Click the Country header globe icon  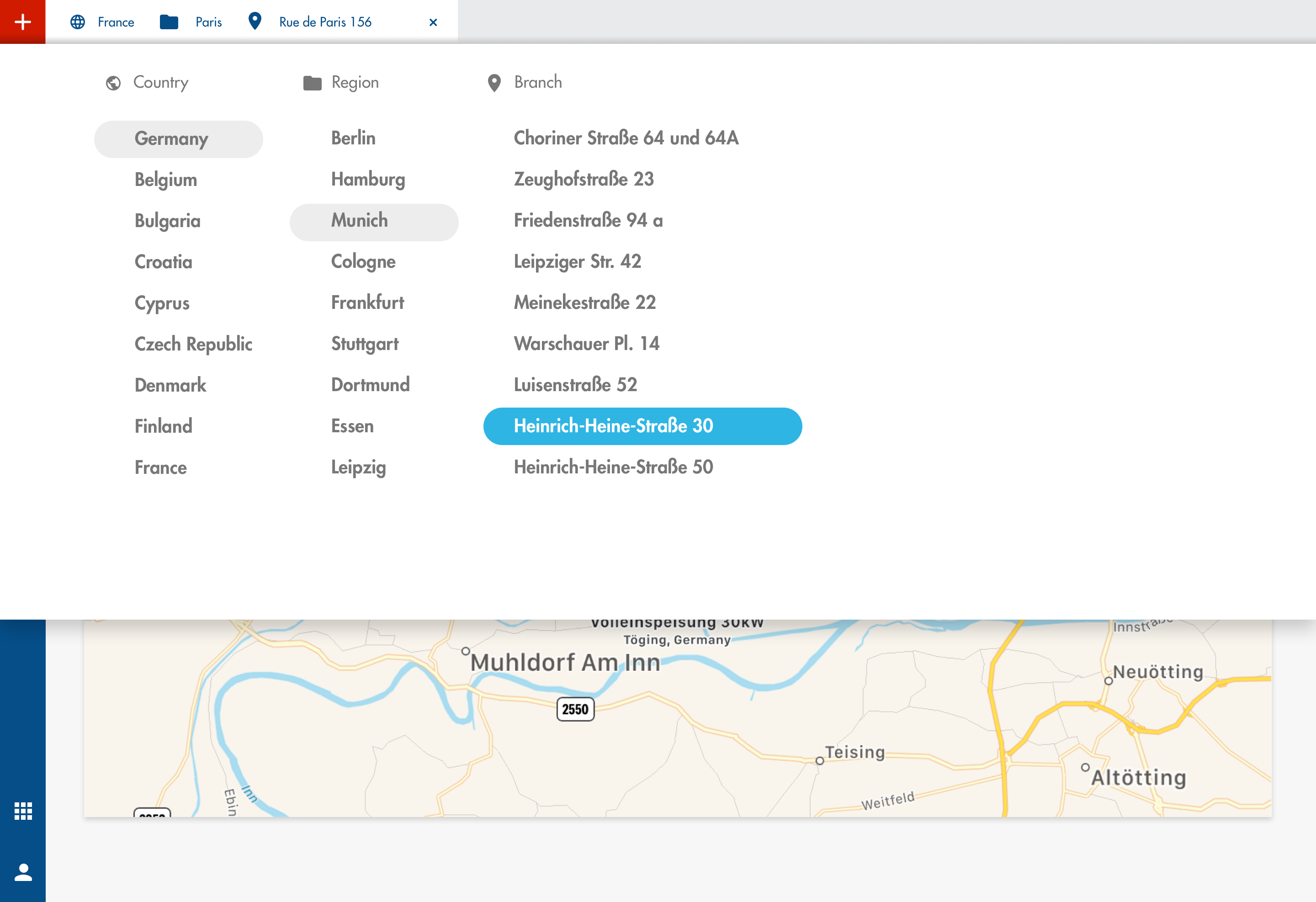(x=113, y=83)
